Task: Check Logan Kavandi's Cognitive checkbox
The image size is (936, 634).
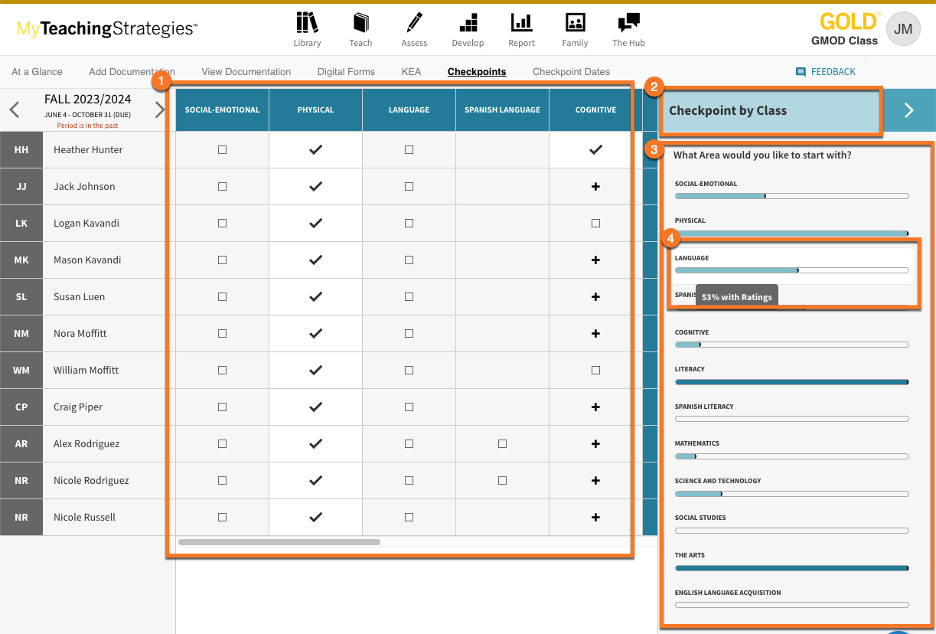Action: (594, 223)
